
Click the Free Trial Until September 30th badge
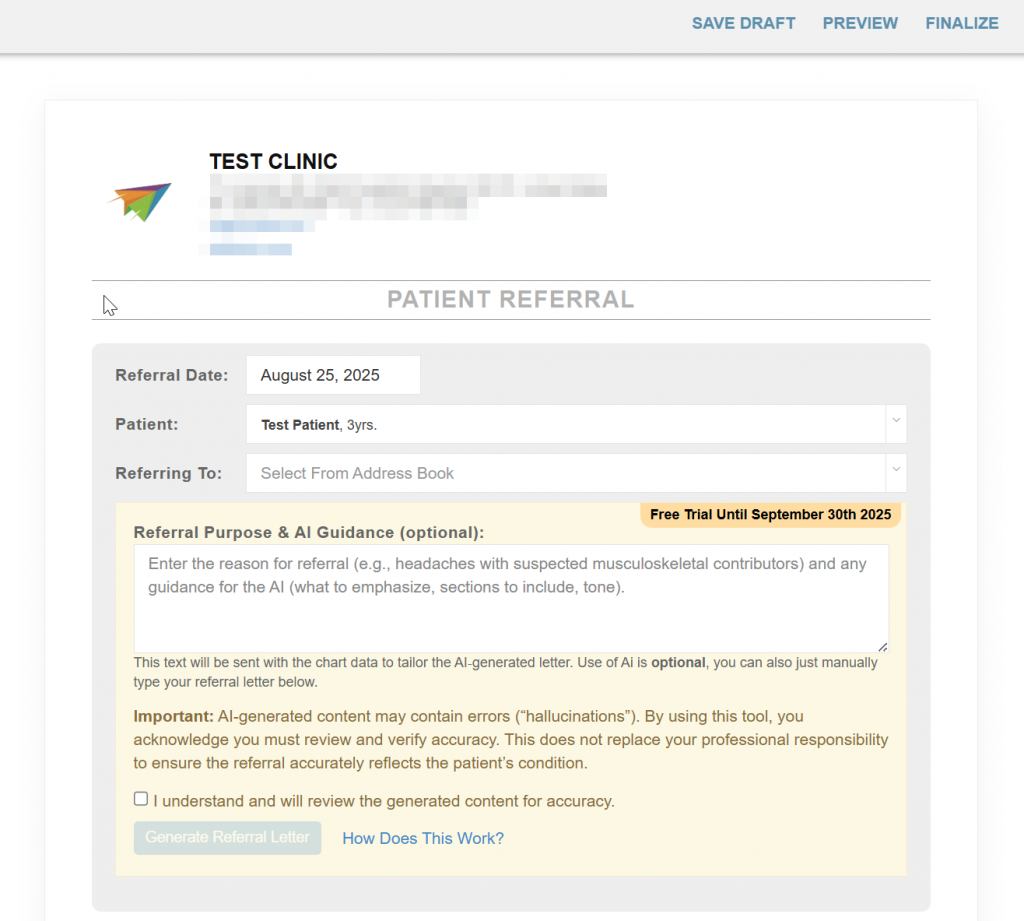coord(771,515)
